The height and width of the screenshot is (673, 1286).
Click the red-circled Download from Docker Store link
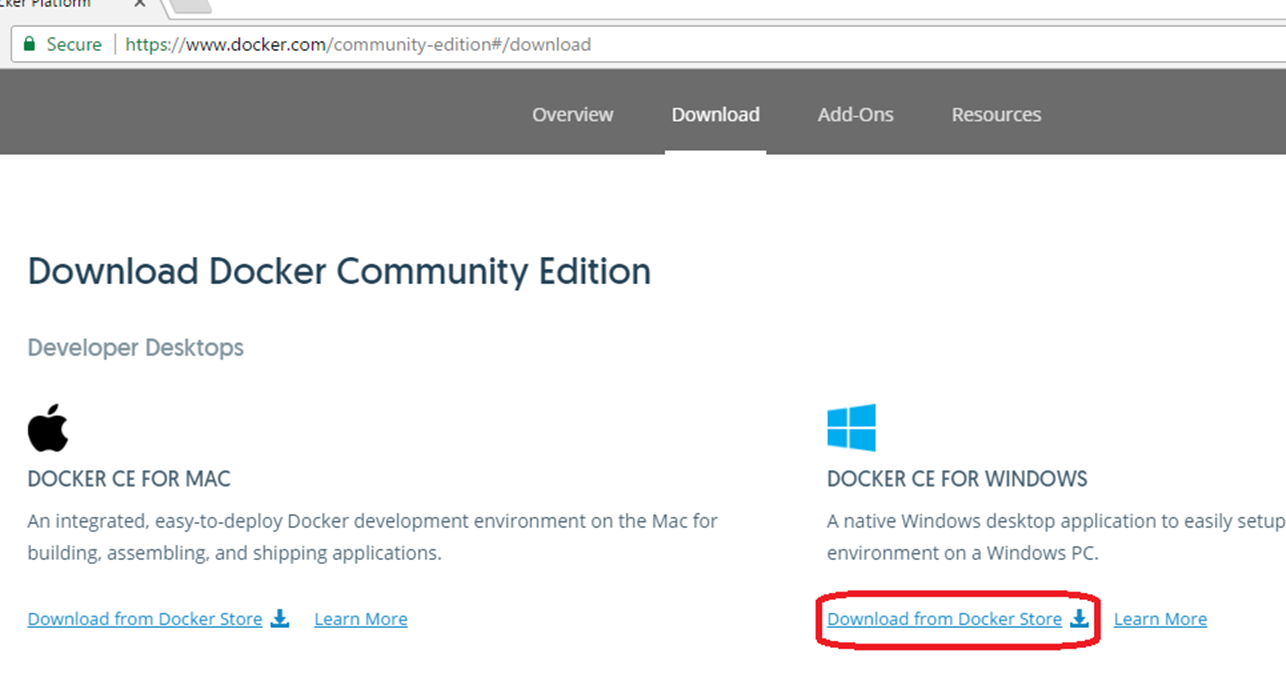click(x=943, y=619)
